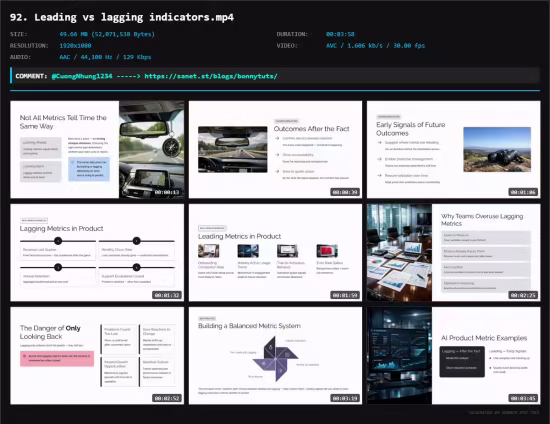The image size is (550, 424).
Task: Select the 'Leading Metrics in Product' slide thumbnail
Action: pos(275,253)
